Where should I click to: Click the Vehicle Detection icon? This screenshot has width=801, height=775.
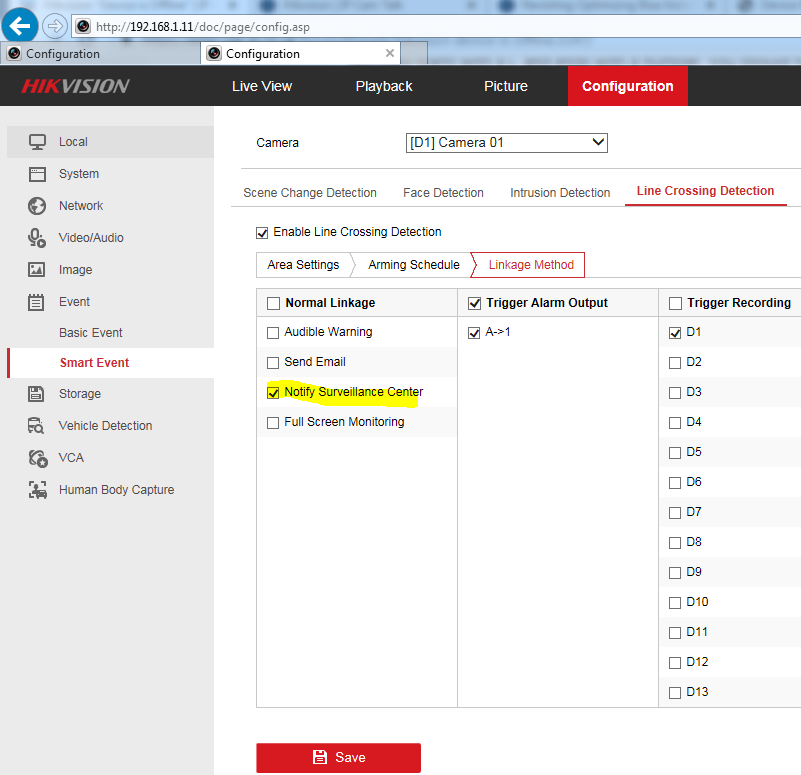pos(37,426)
